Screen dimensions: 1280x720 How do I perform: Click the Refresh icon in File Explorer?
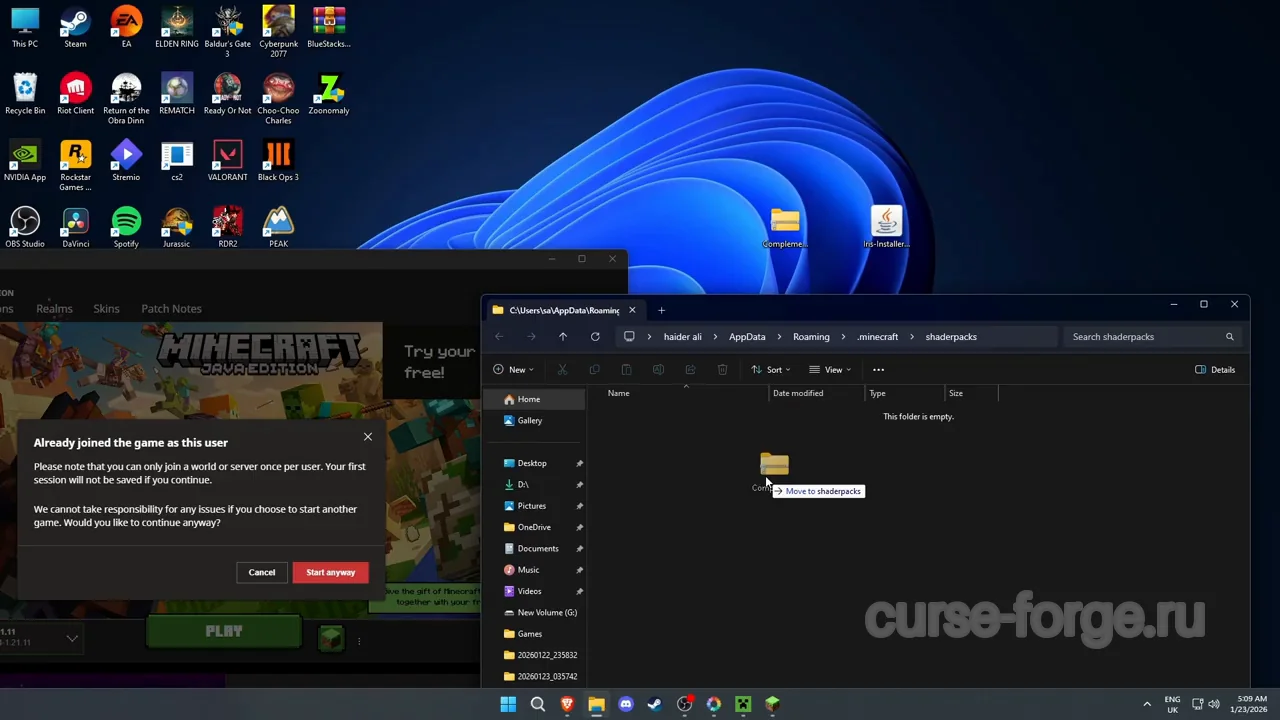[x=595, y=337]
